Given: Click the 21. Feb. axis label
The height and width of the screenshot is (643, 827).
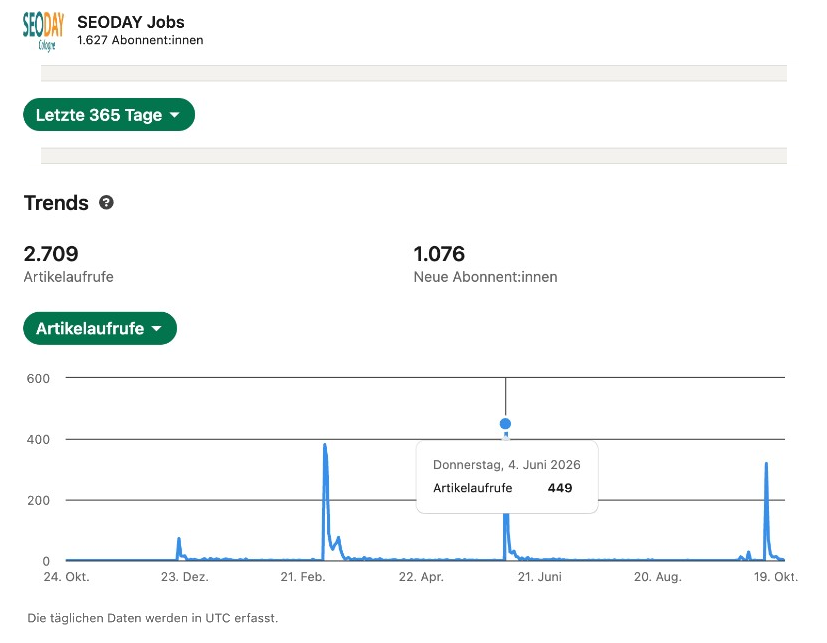Looking at the screenshot, I should (x=303, y=577).
